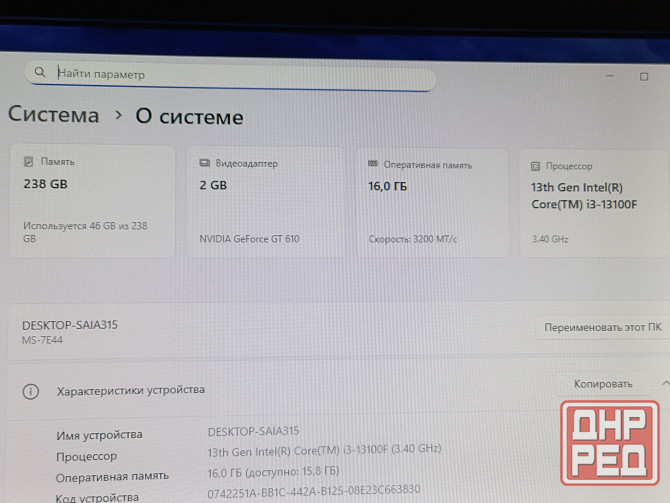Click 'NVIDIA GeForce GT 610' label
Image resolution: width=670 pixels, height=503 pixels.
coord(249,238)
